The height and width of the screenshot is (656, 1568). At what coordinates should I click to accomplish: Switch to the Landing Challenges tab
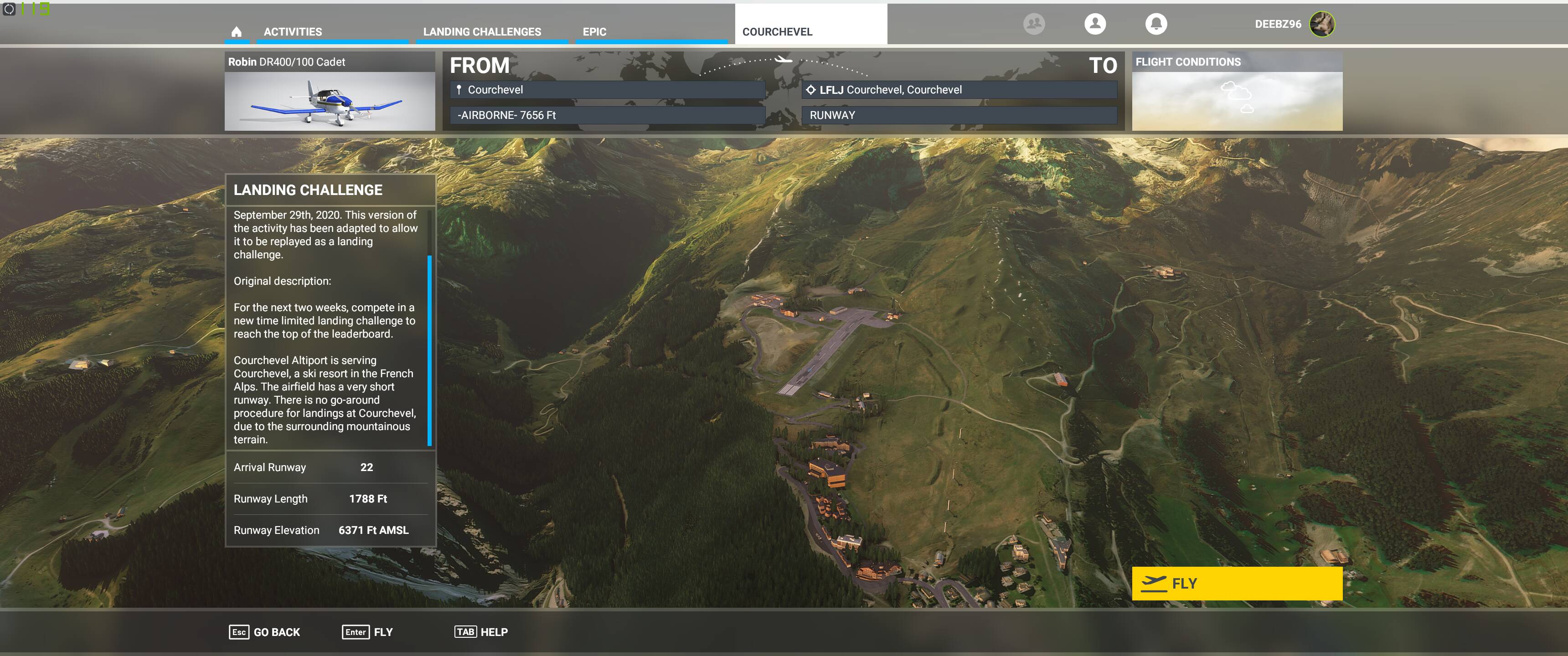(481, 31)
